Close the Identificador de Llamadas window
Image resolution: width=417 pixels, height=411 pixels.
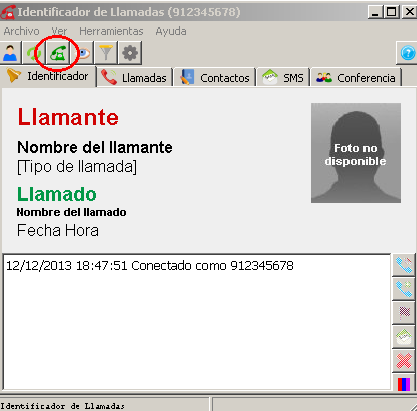point(409,12)
